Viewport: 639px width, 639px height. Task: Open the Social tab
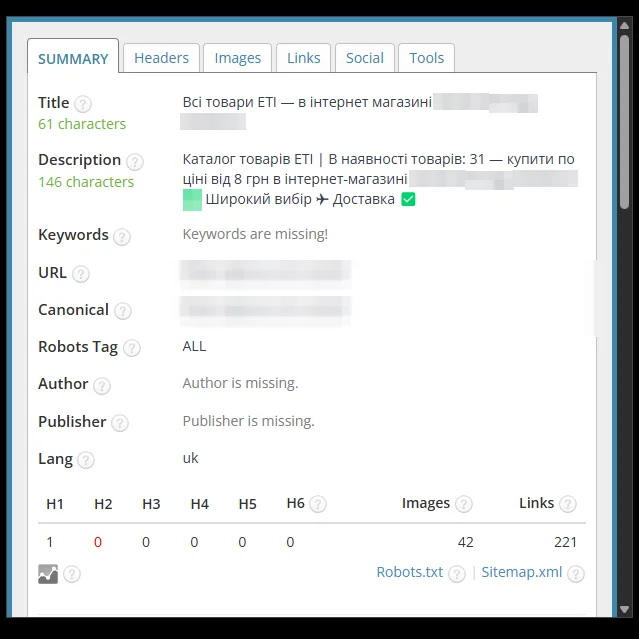(365, 58)
